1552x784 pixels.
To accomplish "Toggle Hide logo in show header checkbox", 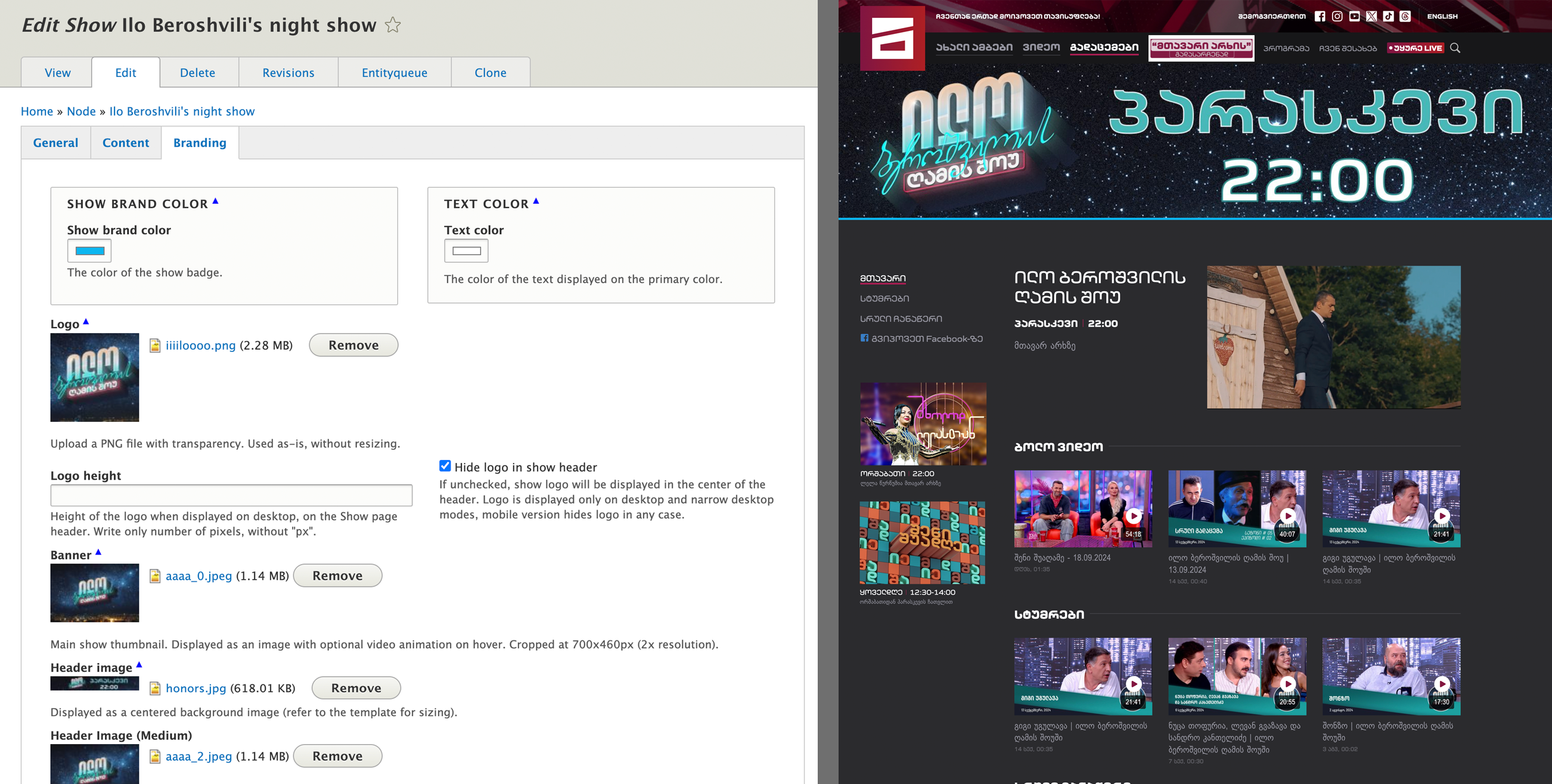I will point(445,465).
